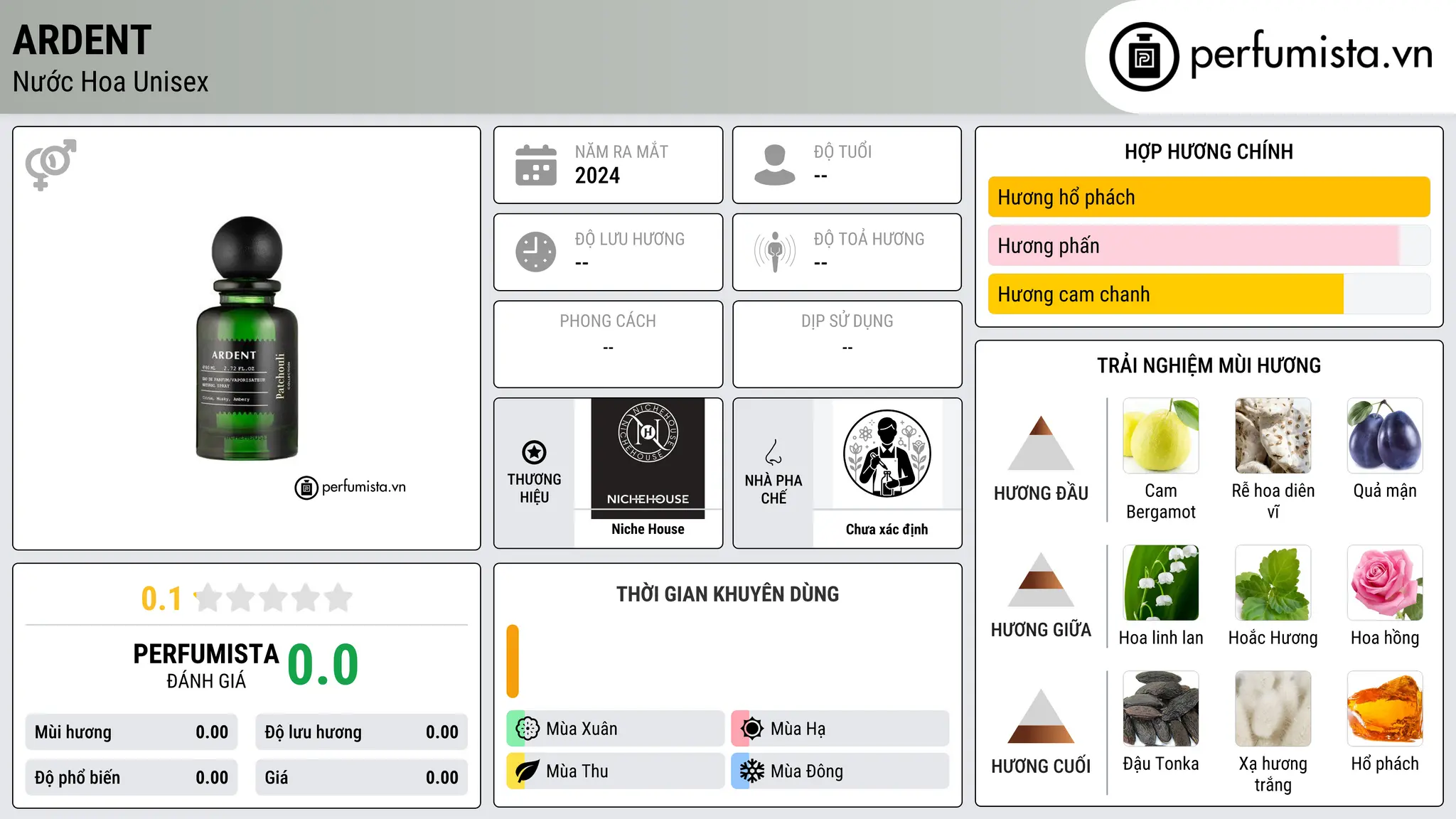The image size is (1456, 819).
Task: Click the calendar icon beside Năm ra mắt
Action: 536,165
